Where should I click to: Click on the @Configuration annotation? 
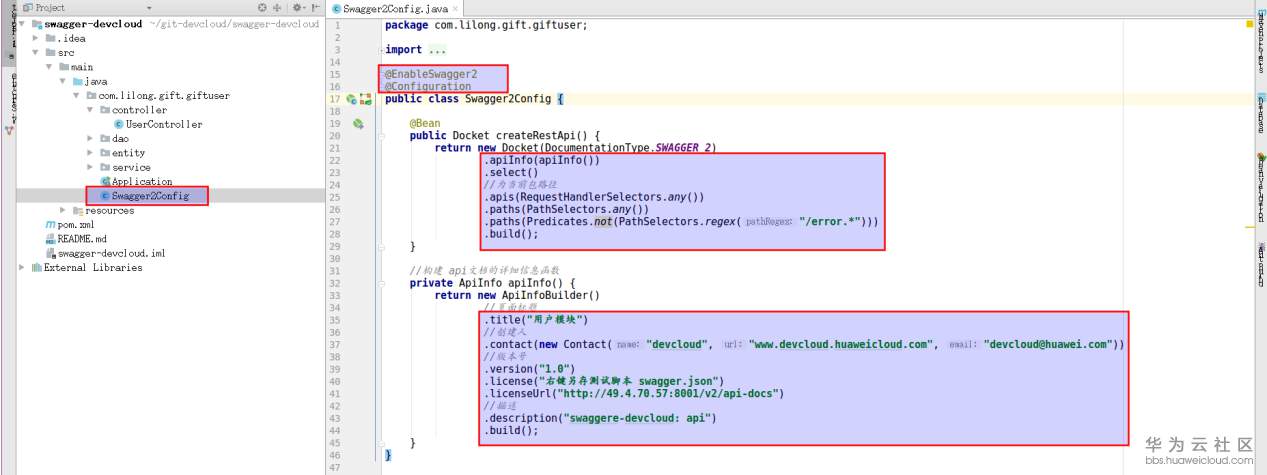point(428,87)
